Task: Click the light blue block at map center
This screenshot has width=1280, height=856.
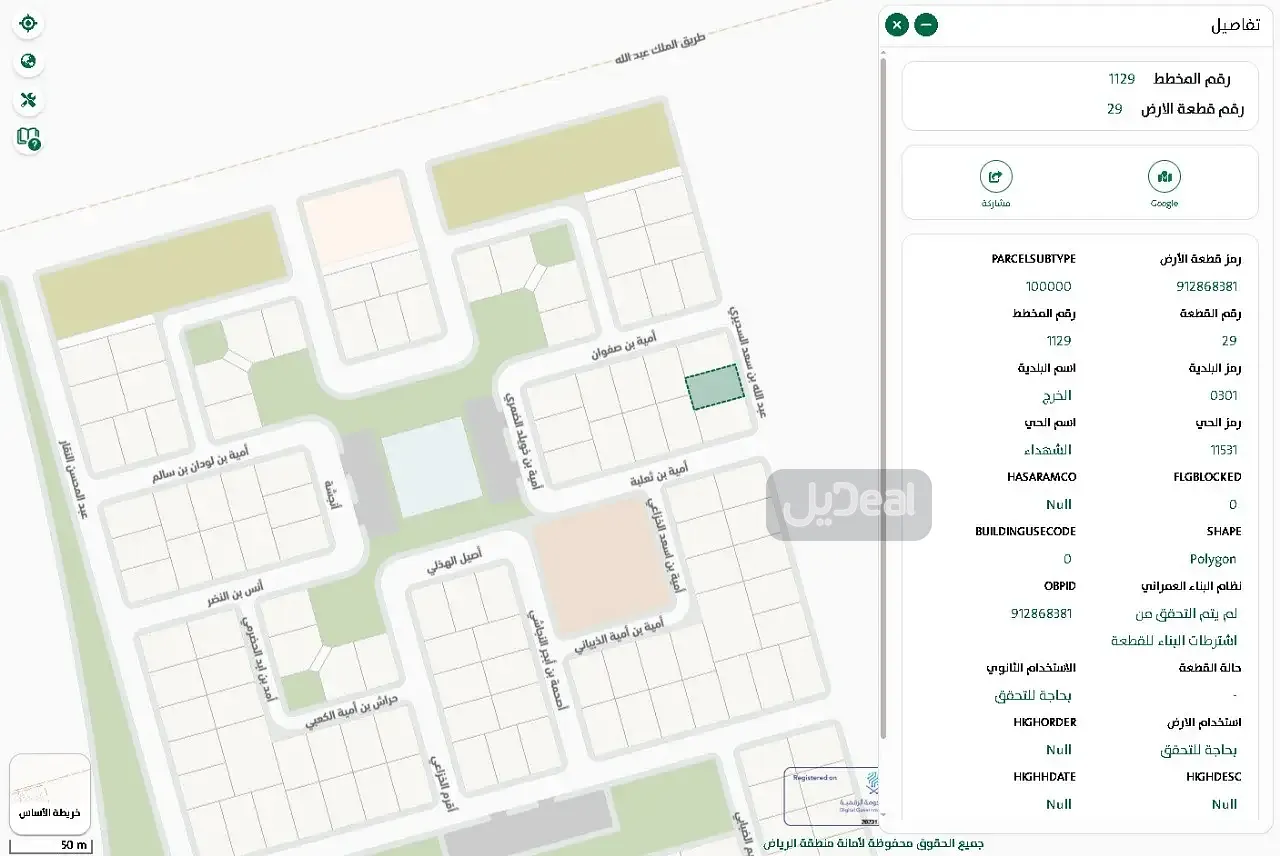Action: (x=432, y=467)
